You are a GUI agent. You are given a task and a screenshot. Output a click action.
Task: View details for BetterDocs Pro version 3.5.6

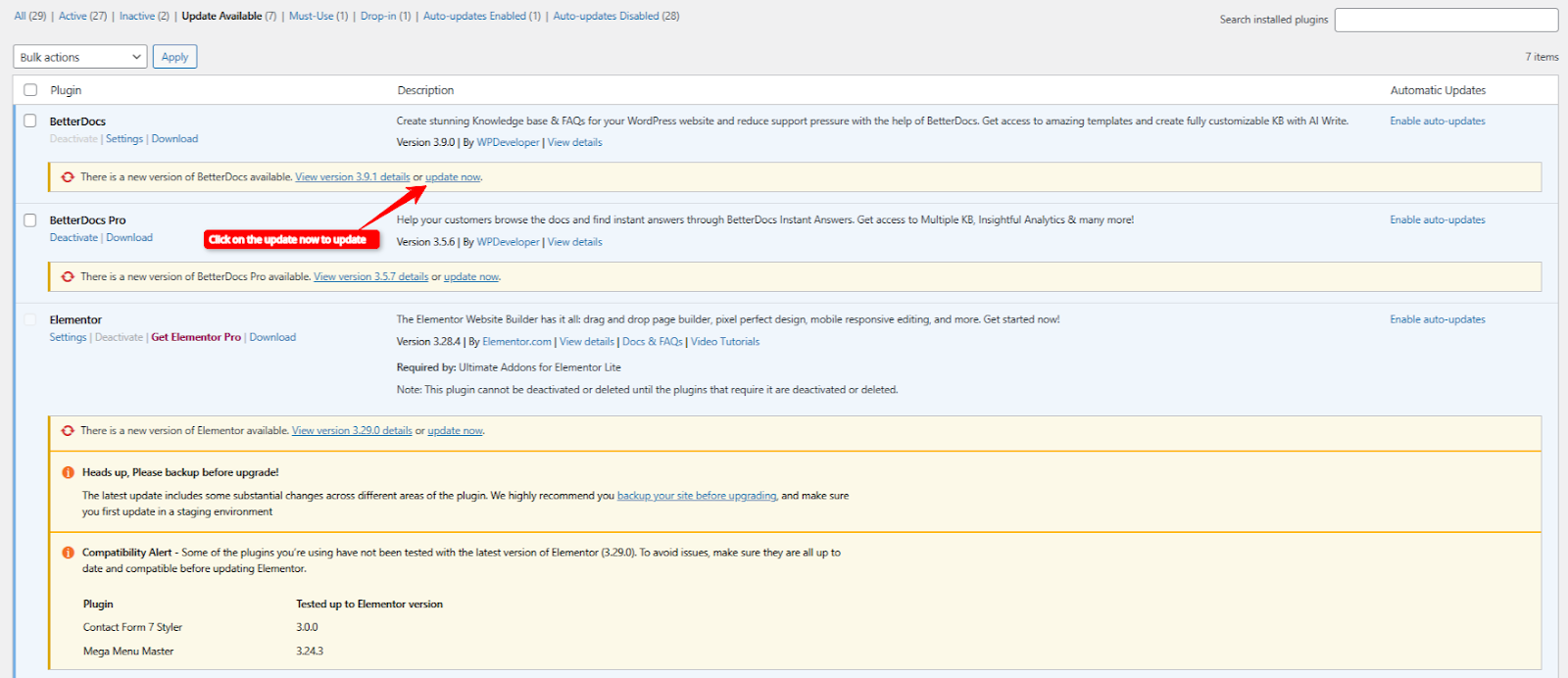[x=575, y=242]
